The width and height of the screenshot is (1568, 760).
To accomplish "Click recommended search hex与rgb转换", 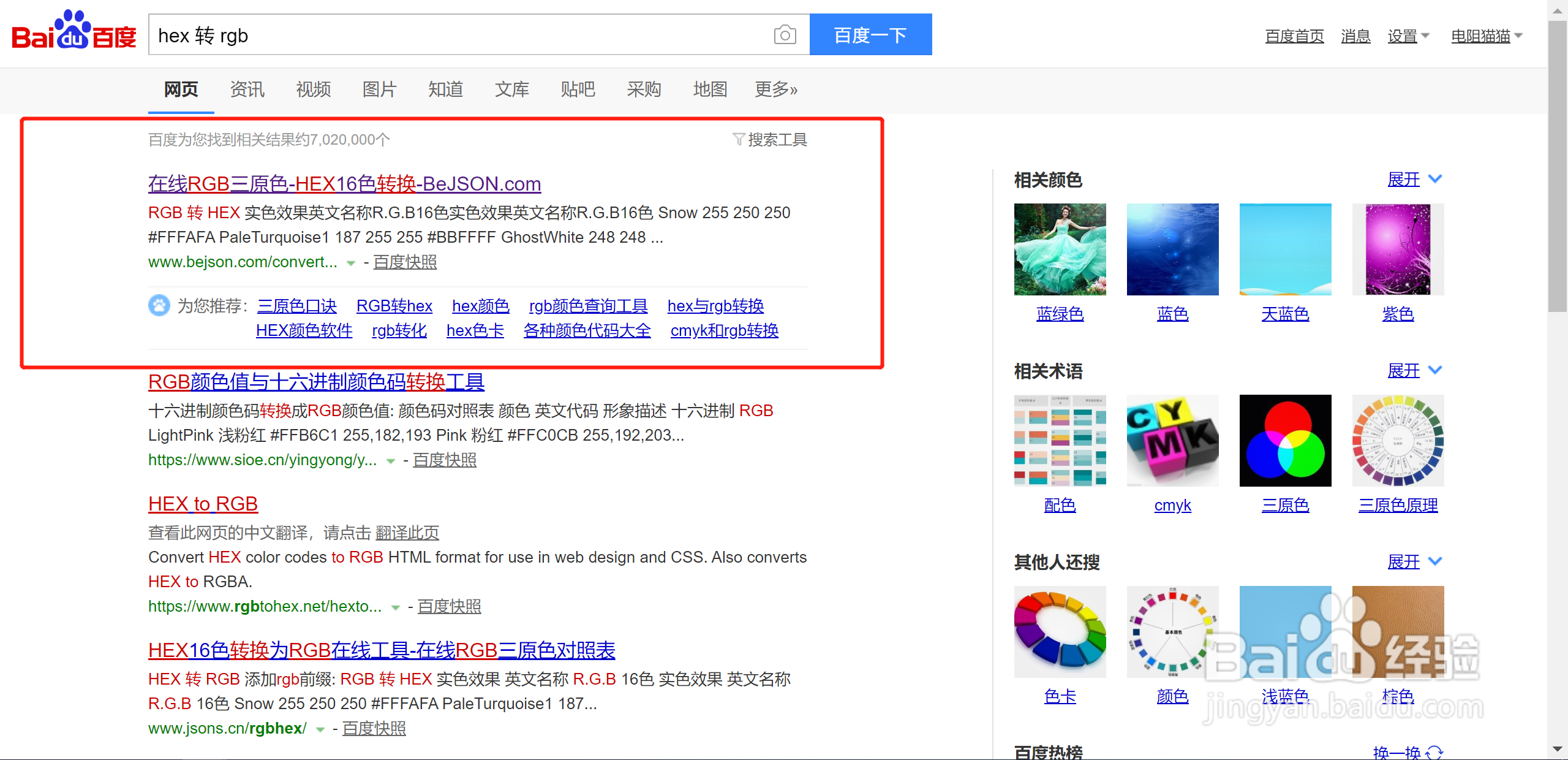I will pyautogui.click(x=715, y=305).
